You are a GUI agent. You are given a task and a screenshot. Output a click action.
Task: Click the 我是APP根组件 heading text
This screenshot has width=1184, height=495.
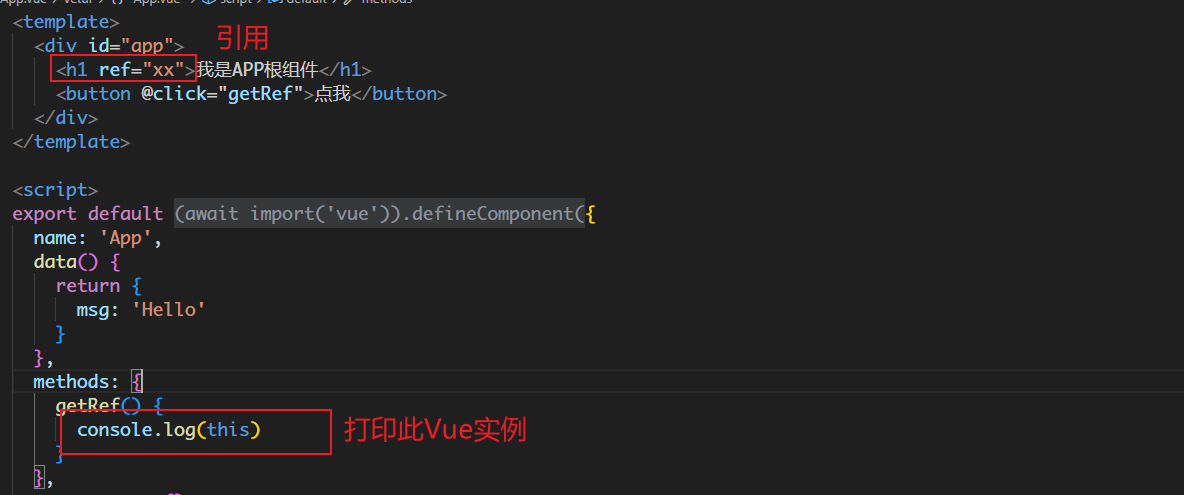(x=256, y=70)
